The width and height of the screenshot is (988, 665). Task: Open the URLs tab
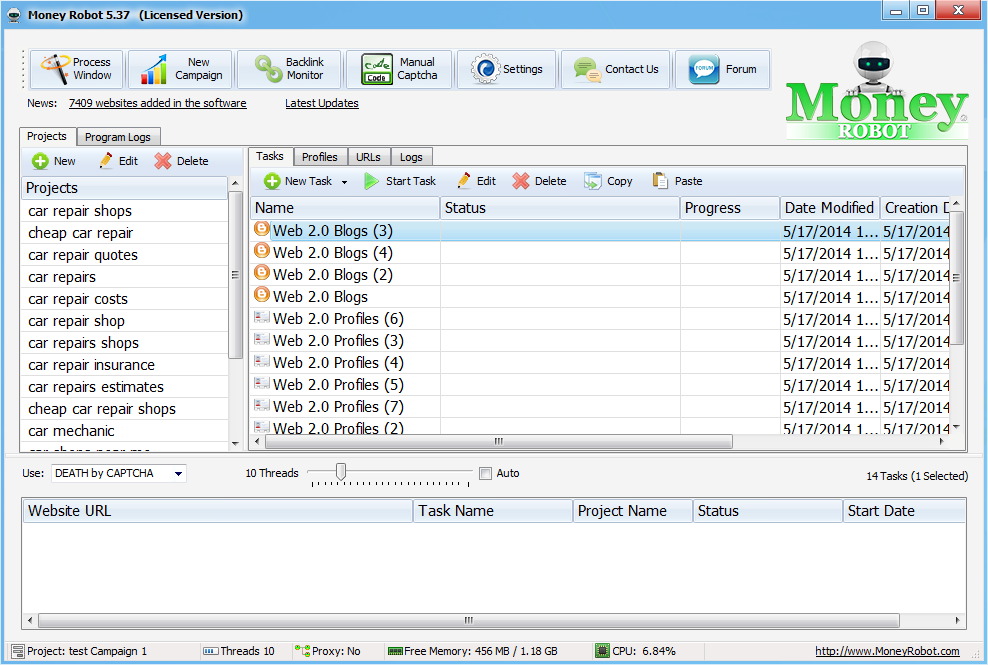(369, 157)
